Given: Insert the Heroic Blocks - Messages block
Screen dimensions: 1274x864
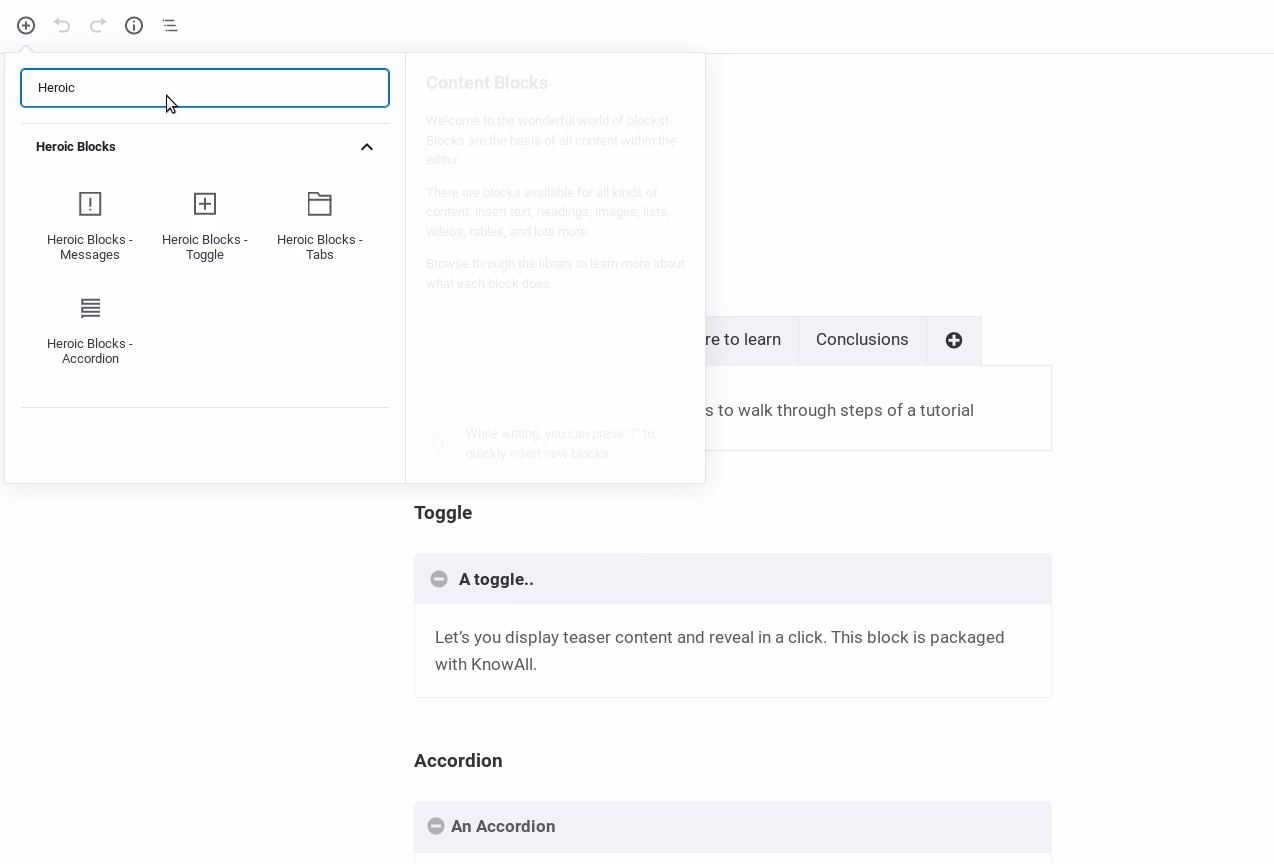Looking at the screenshot, I should tap(90, 227).
